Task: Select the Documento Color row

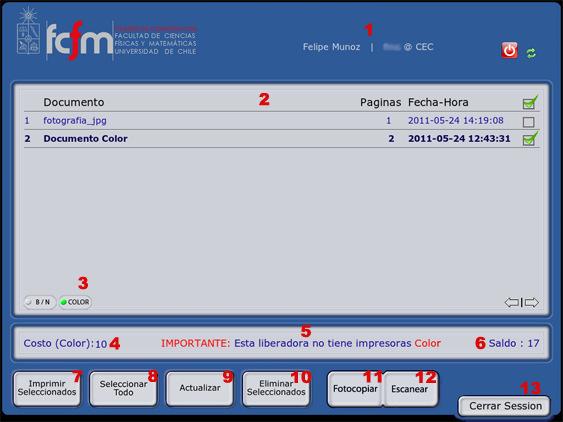Action: coord(282,139)
